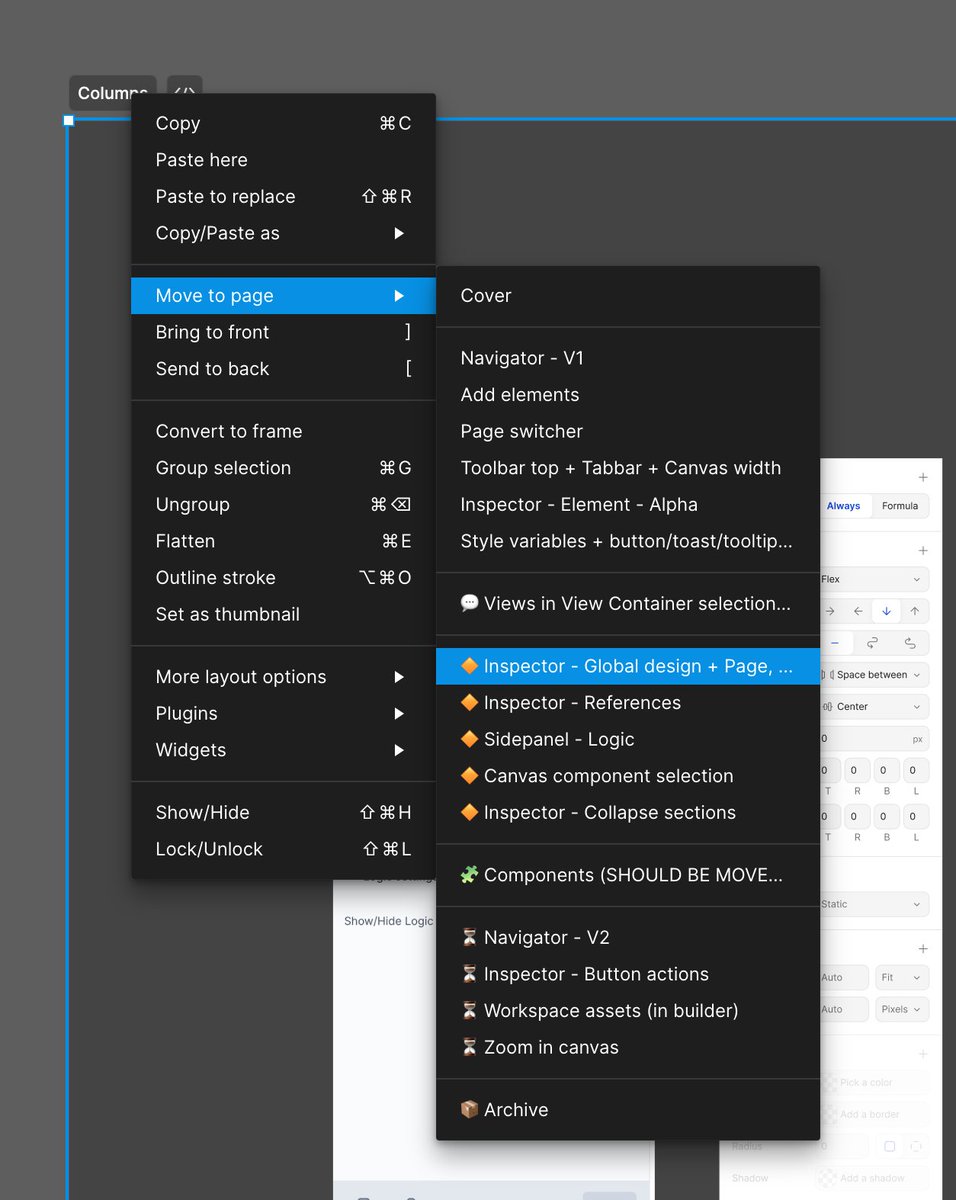Select the Inspector - References page icon
The width and height of the screenshot is (956, 1200).
tap(470, 703)
